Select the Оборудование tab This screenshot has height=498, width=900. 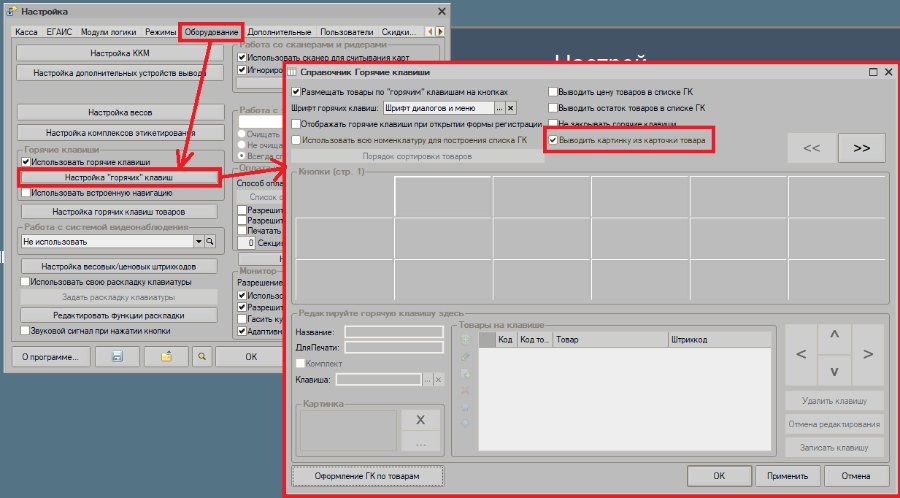[211, 32]
